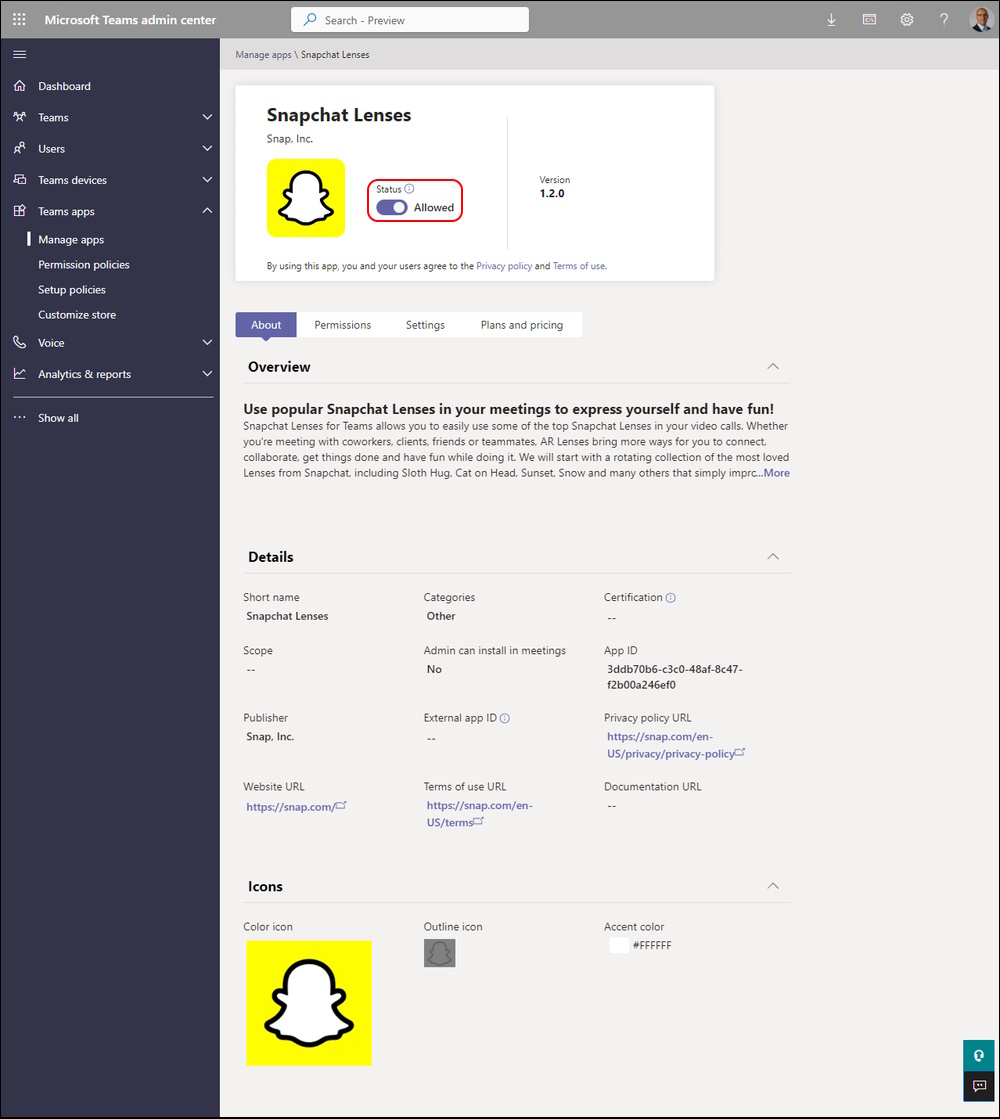The image size is (1000, 1119).
Task: Open Customize store in sidebar
Action: (77, 315)
